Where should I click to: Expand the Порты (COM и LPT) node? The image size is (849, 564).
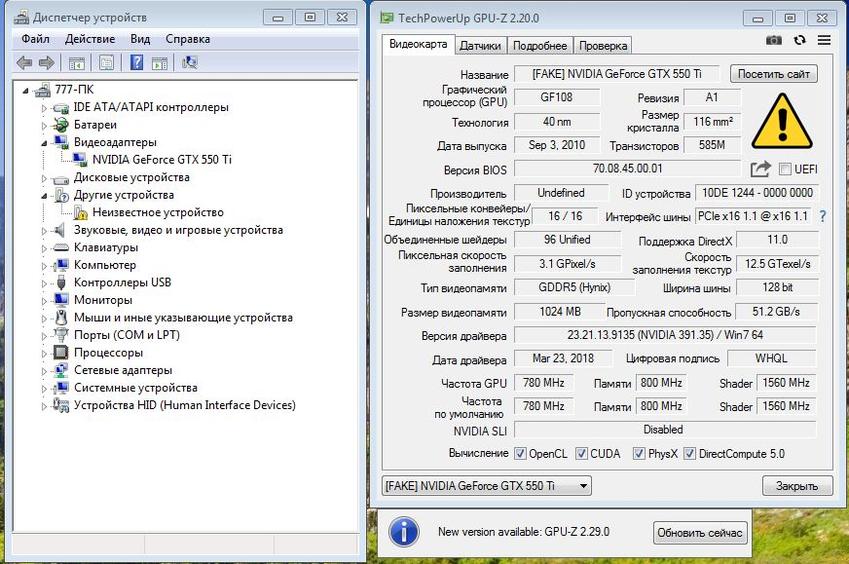coord(44,336)
